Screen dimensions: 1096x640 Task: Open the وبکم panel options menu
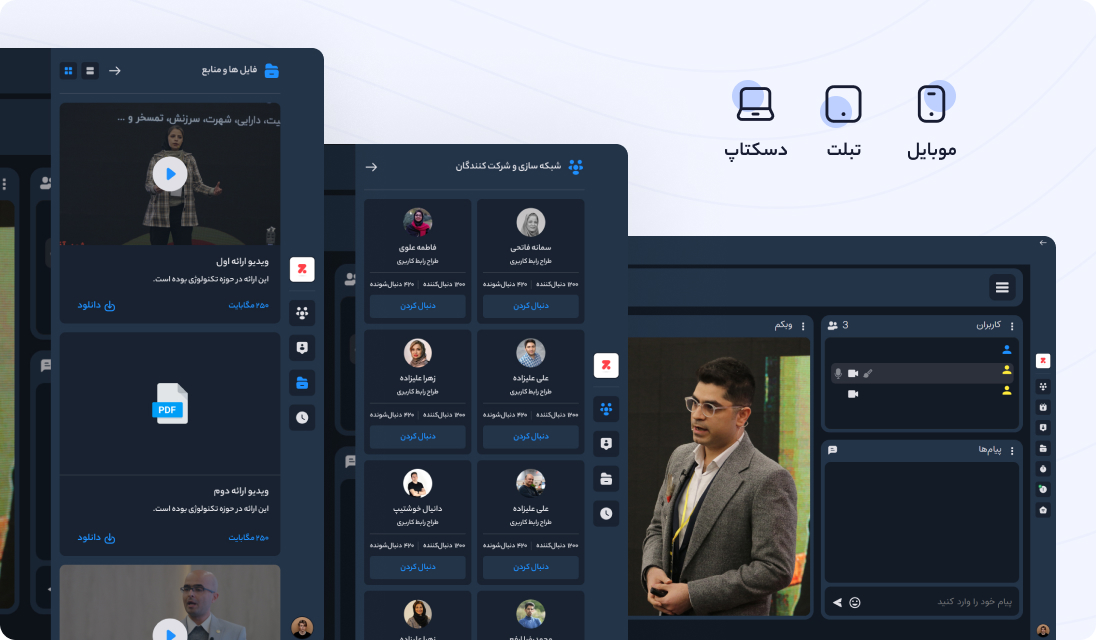click(803, 326)
